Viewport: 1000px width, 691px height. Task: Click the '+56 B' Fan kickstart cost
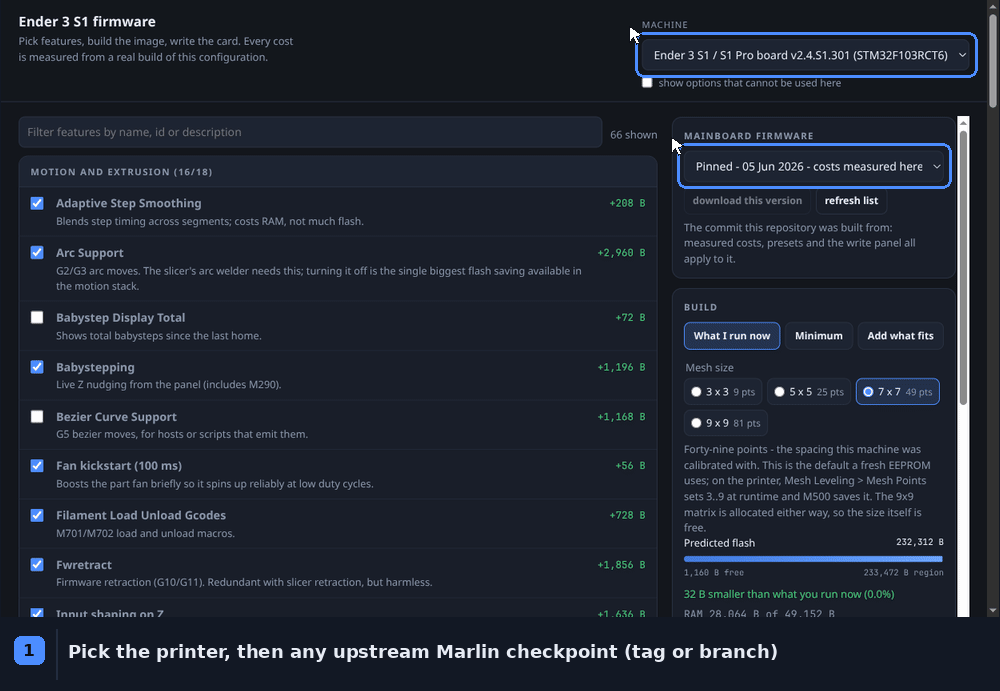click(630, 466)
